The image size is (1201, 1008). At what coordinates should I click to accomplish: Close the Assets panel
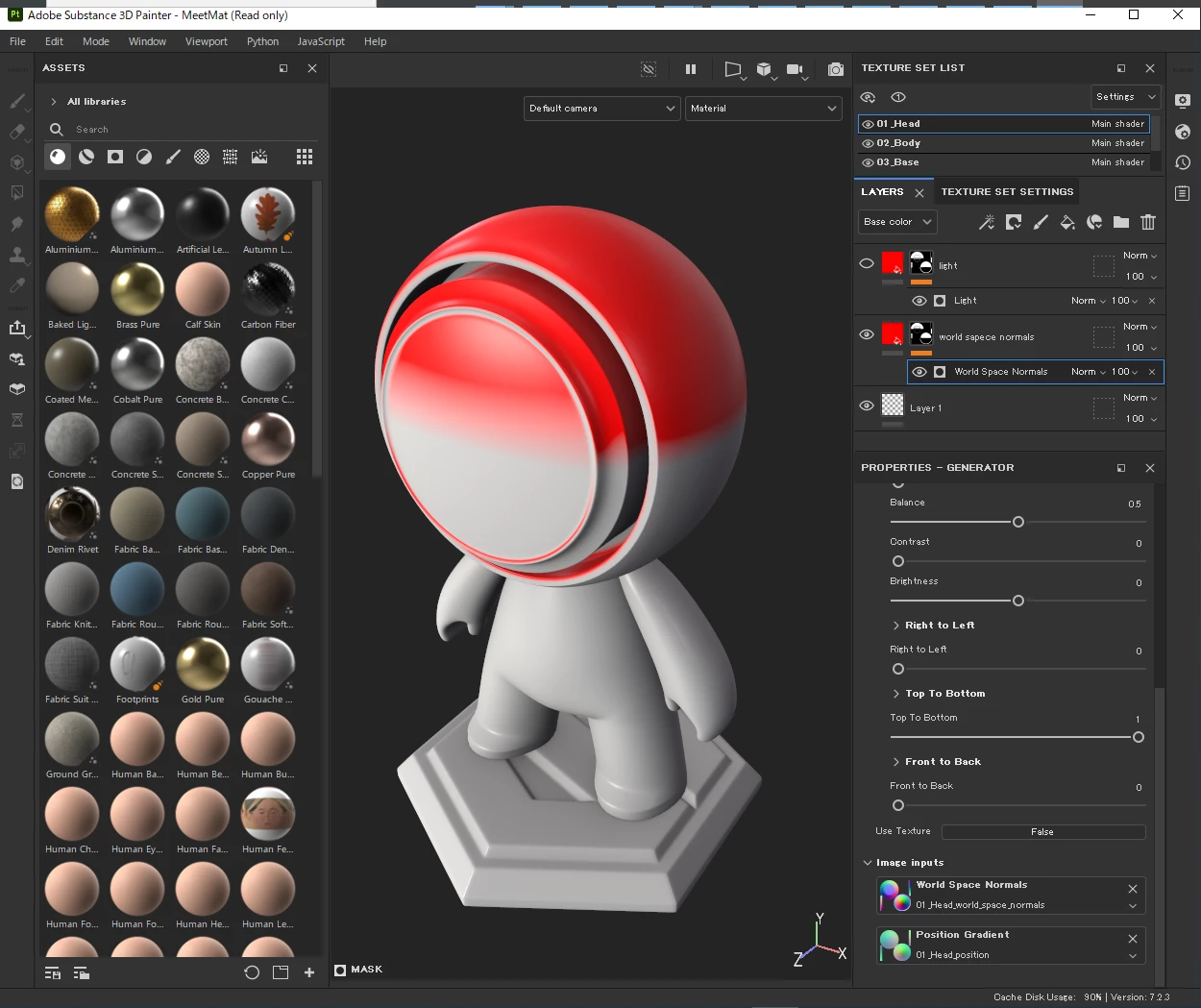[x=312, y=68]
